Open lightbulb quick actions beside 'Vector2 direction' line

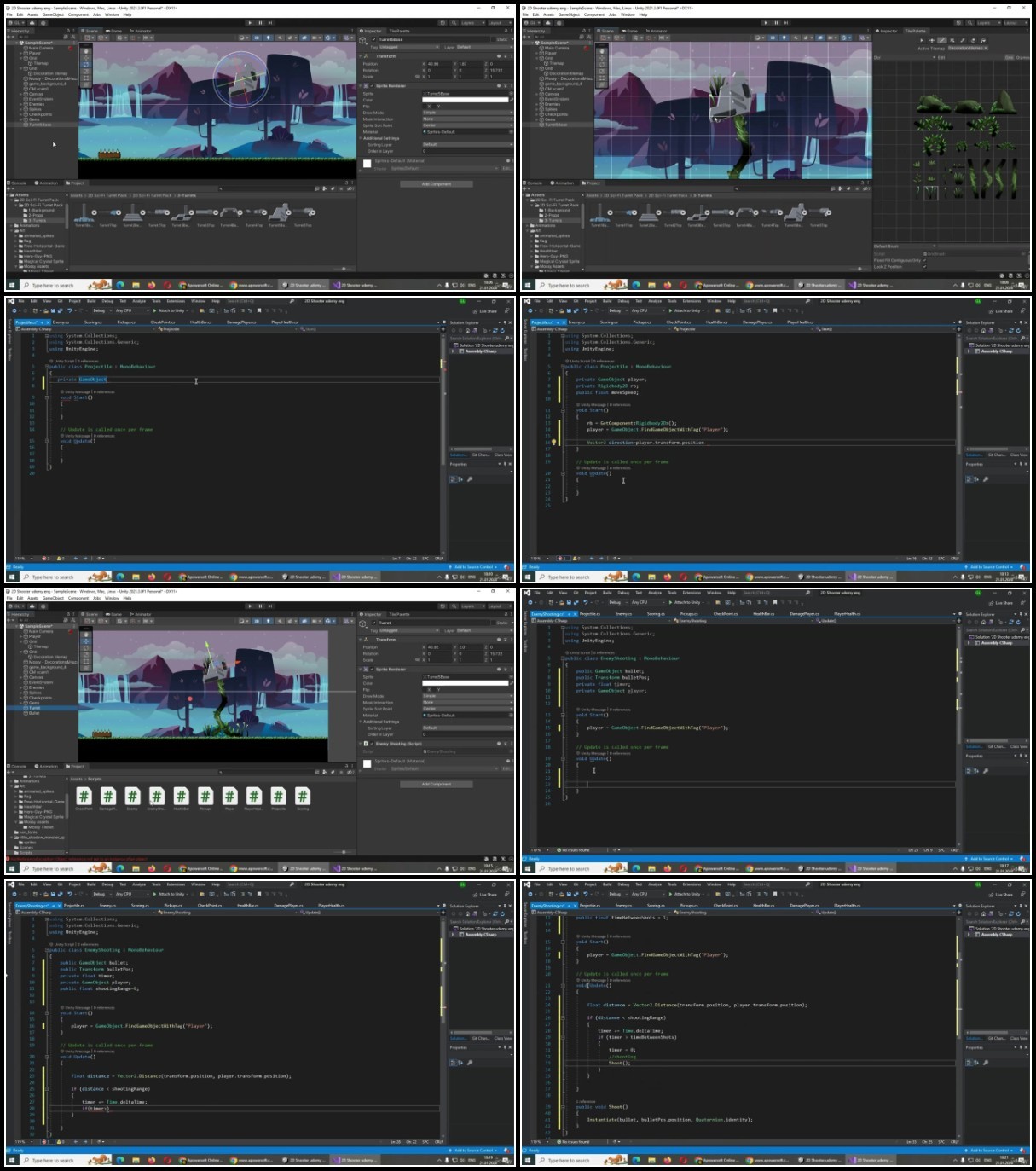(x=553, y=443)
